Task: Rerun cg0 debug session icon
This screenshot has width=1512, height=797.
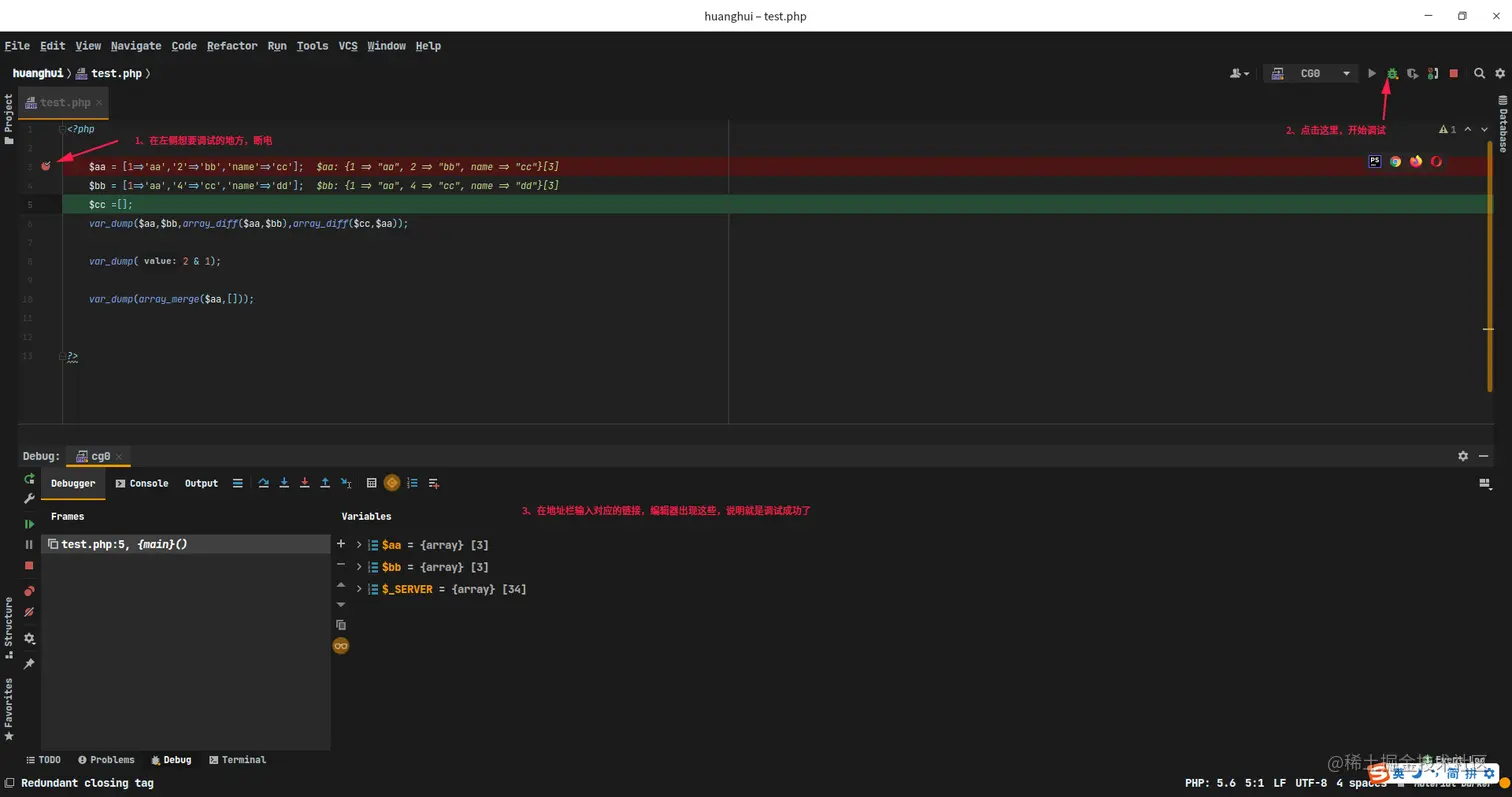Action: tap(29, 479)
